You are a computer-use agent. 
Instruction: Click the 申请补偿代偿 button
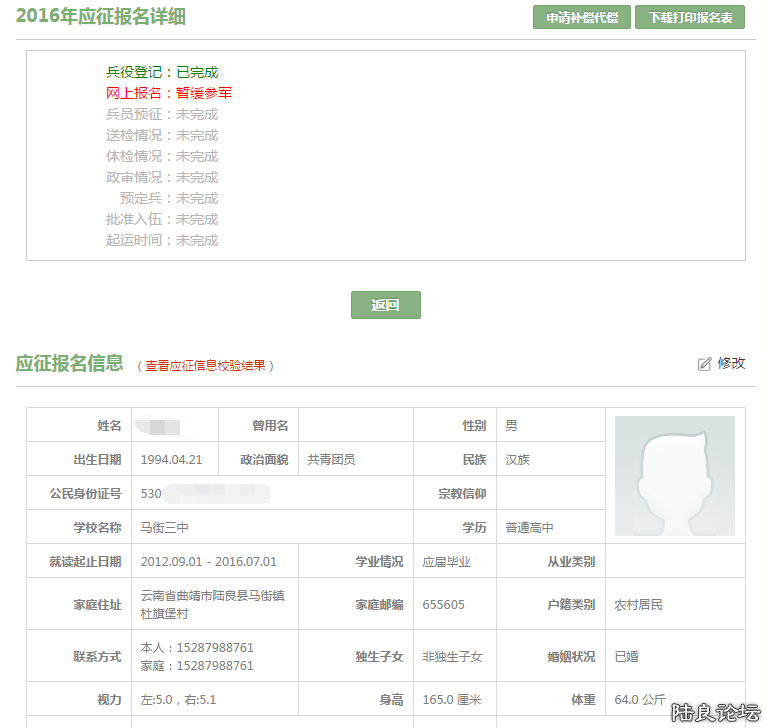pyautogui.click(x=582, y=17)
